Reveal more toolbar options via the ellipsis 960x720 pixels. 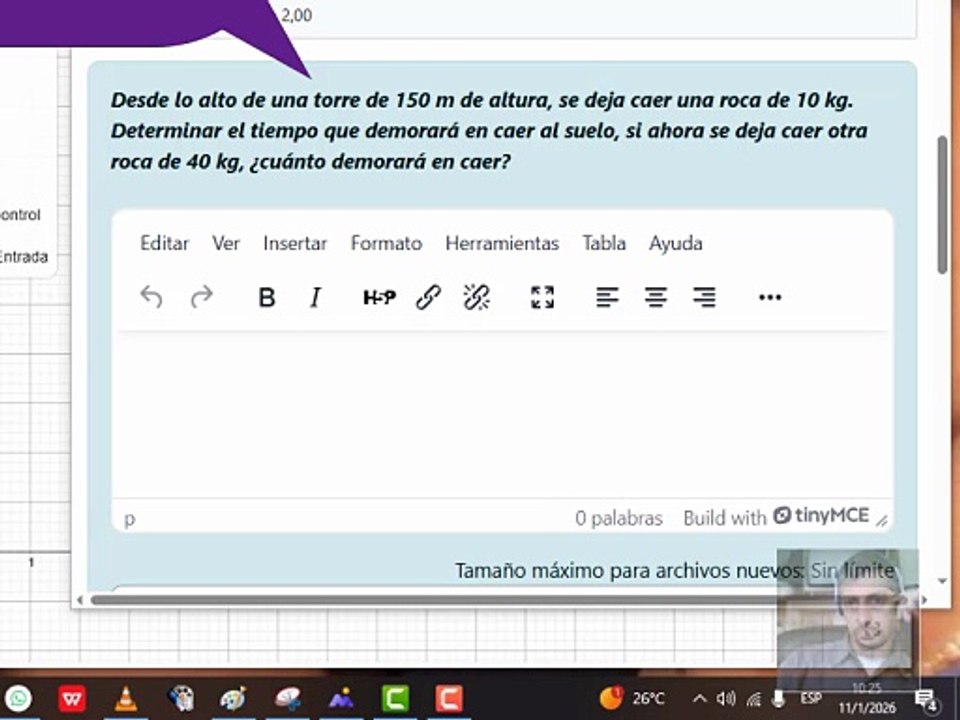tap(770, 298)
